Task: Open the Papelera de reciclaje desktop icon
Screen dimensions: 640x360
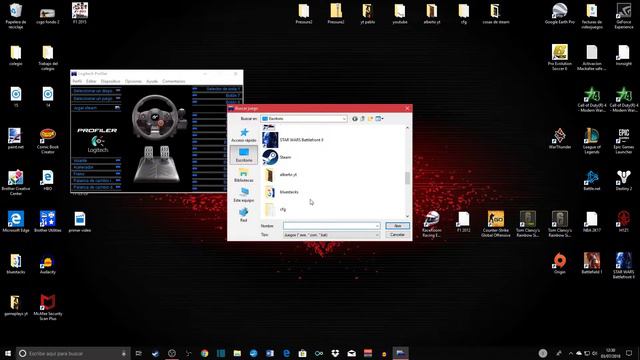Action: click(x=16, y=16)
